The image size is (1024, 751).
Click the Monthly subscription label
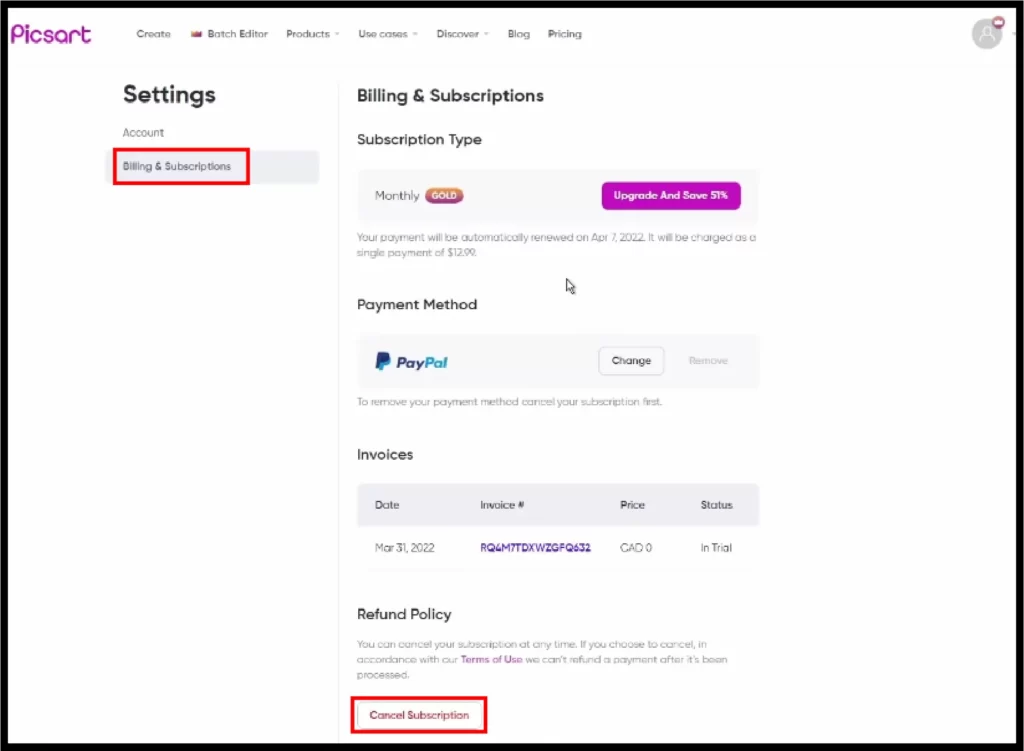pyautogui.click(x=396, y=195)
